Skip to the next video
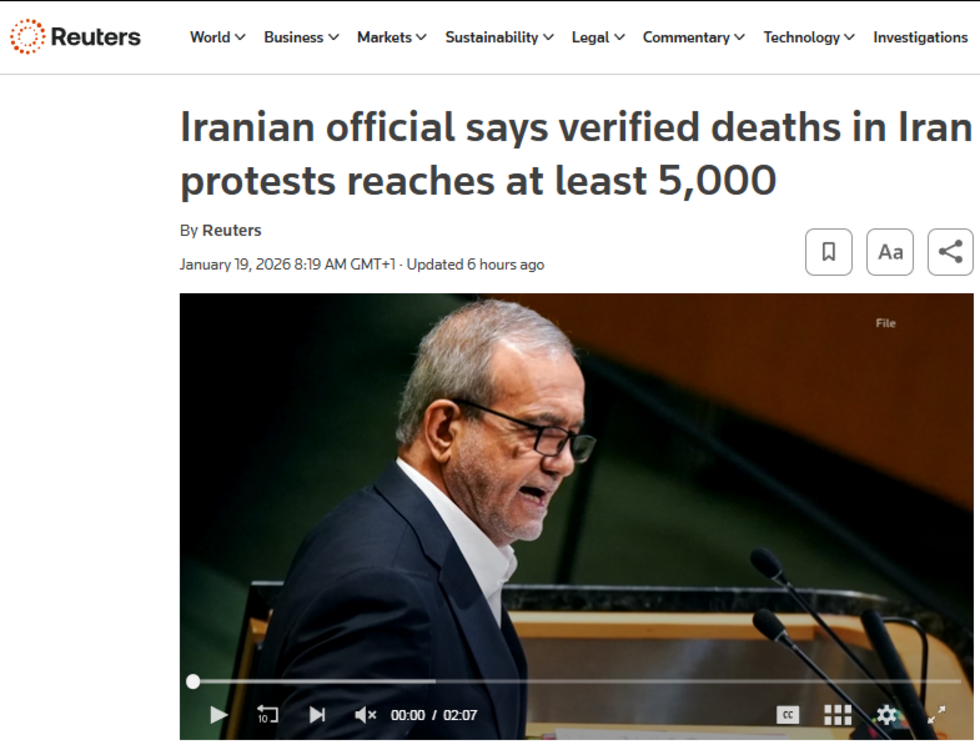The image size is (980, 745). coord(317,714)
